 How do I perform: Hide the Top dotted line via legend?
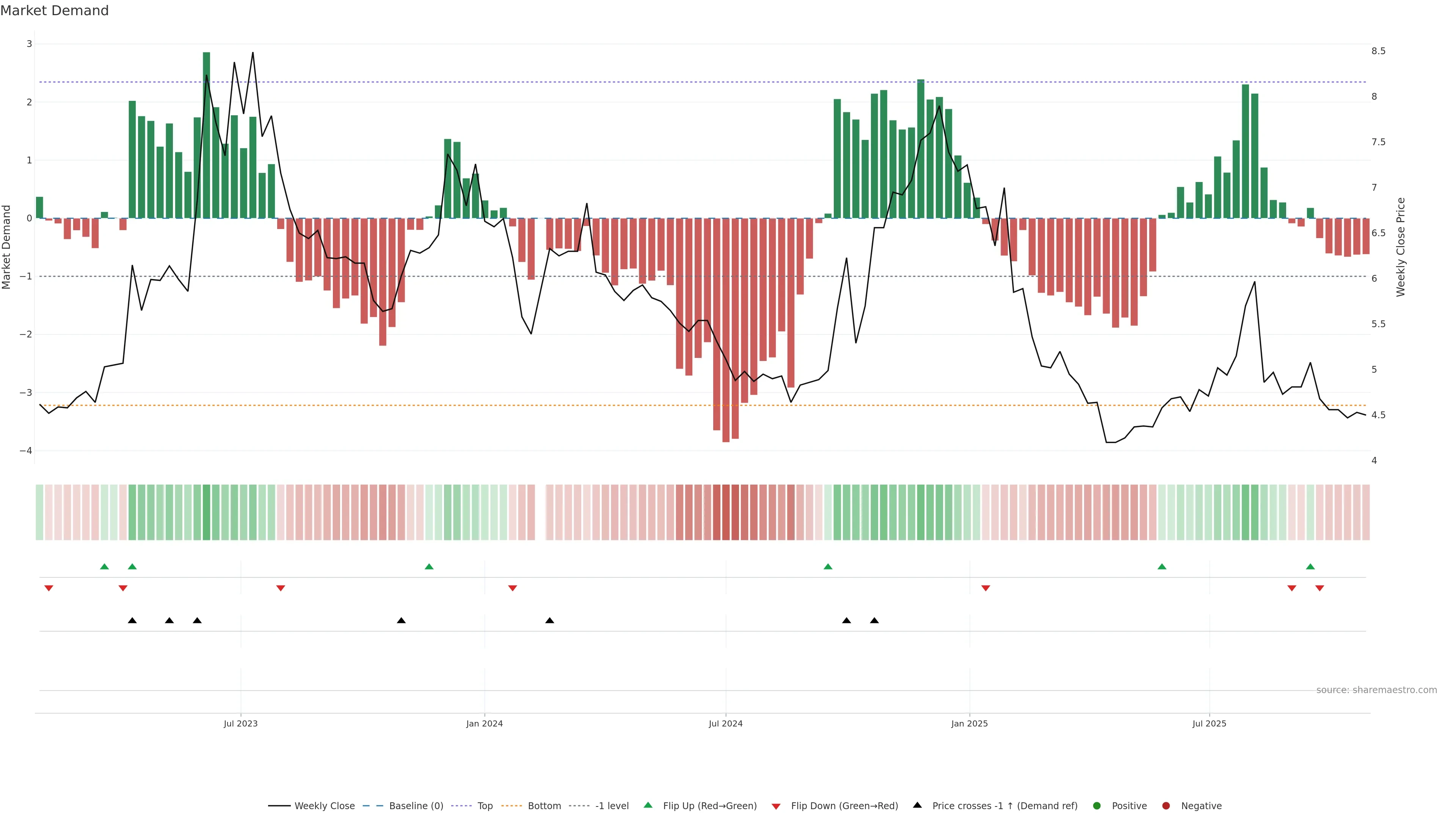tap(485, 806)
